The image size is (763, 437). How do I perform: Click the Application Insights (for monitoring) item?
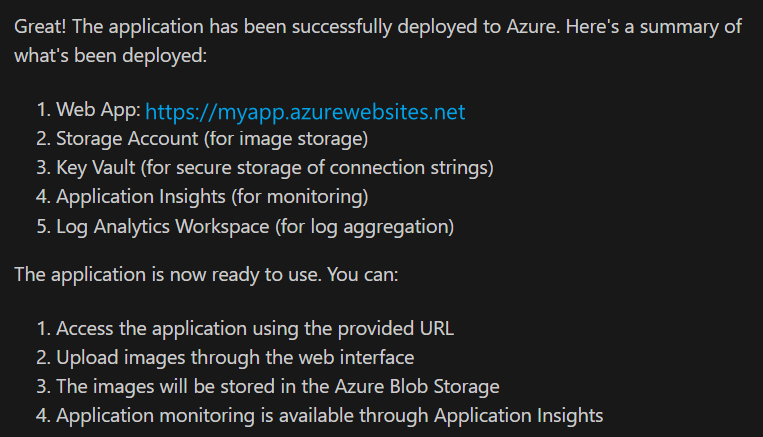[212, 197]
